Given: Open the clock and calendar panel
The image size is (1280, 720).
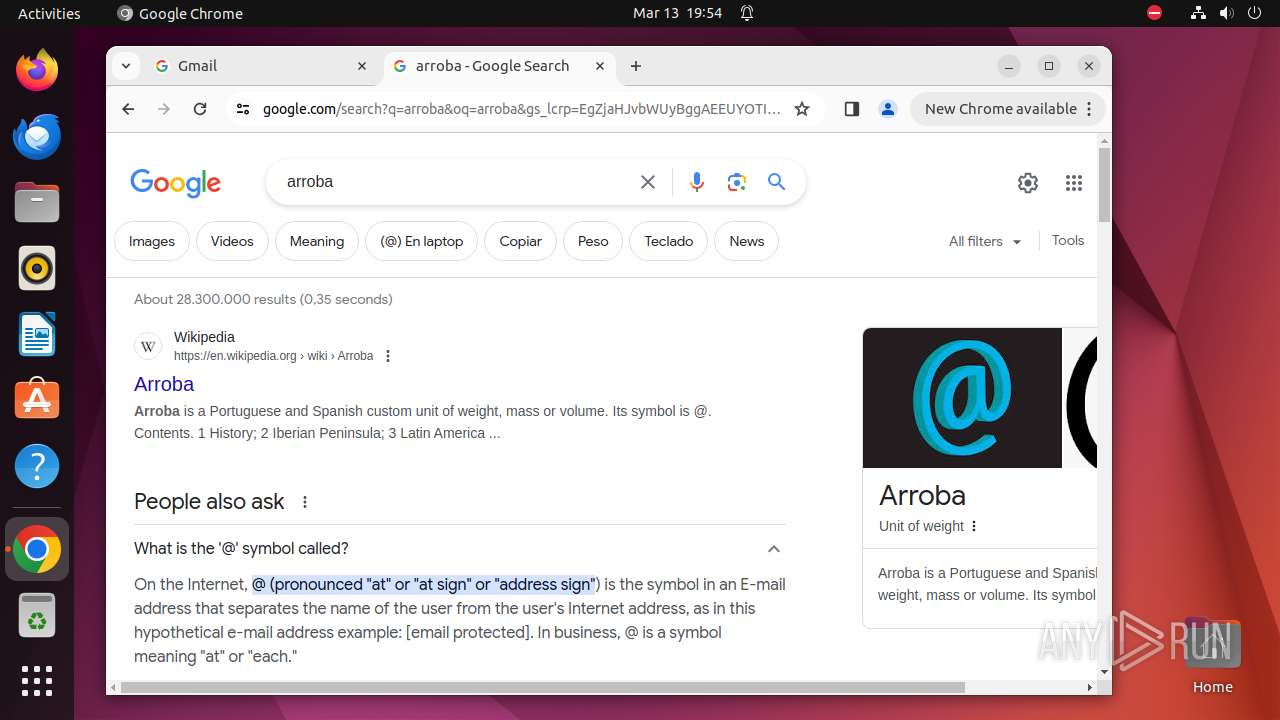Looking at the screenshot, I should pos(677,13).
